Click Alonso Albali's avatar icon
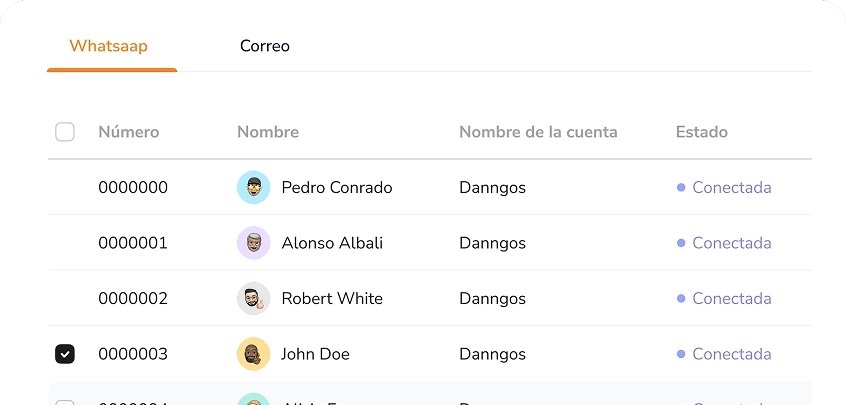Screen dimensions: 846x405 253,243
